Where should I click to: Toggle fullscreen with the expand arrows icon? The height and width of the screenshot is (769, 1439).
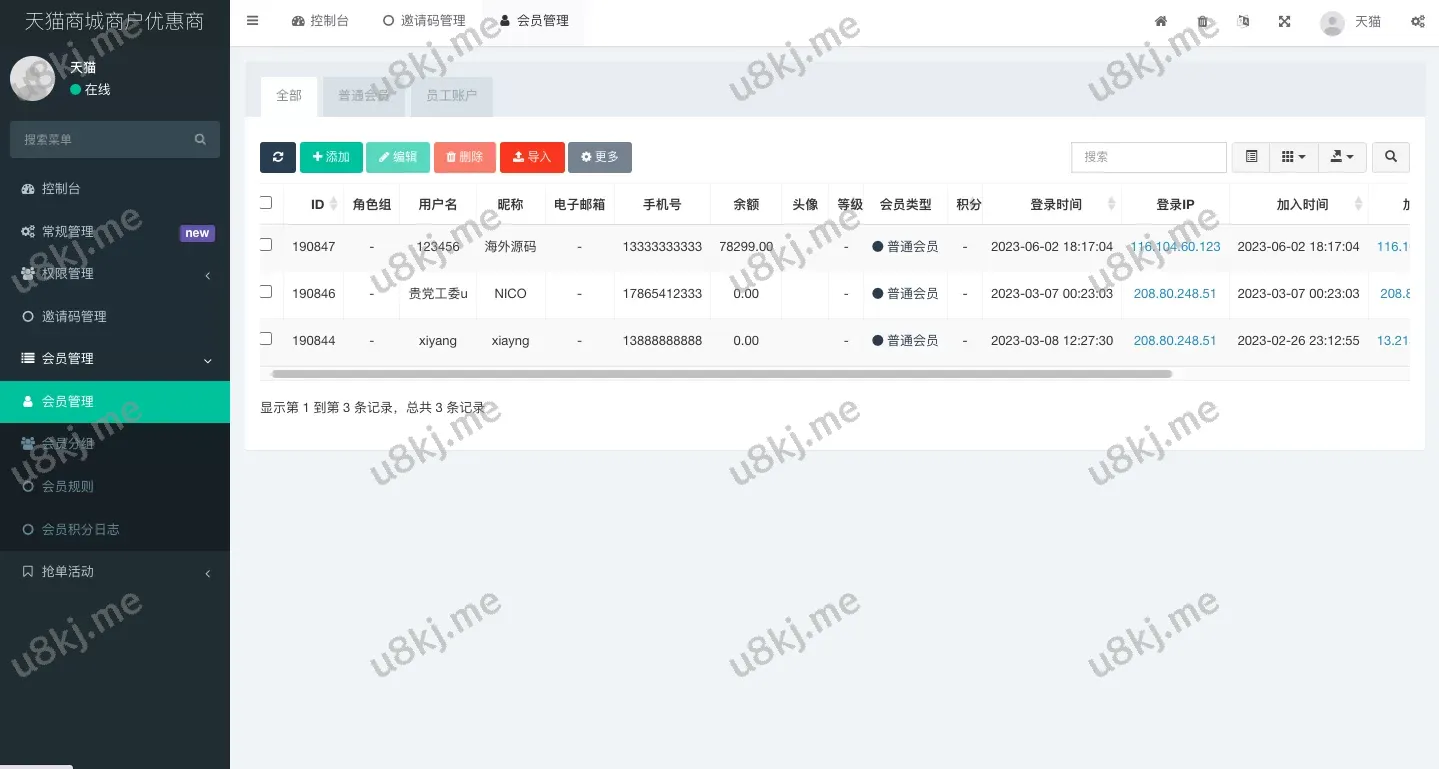pos(1284,22)
